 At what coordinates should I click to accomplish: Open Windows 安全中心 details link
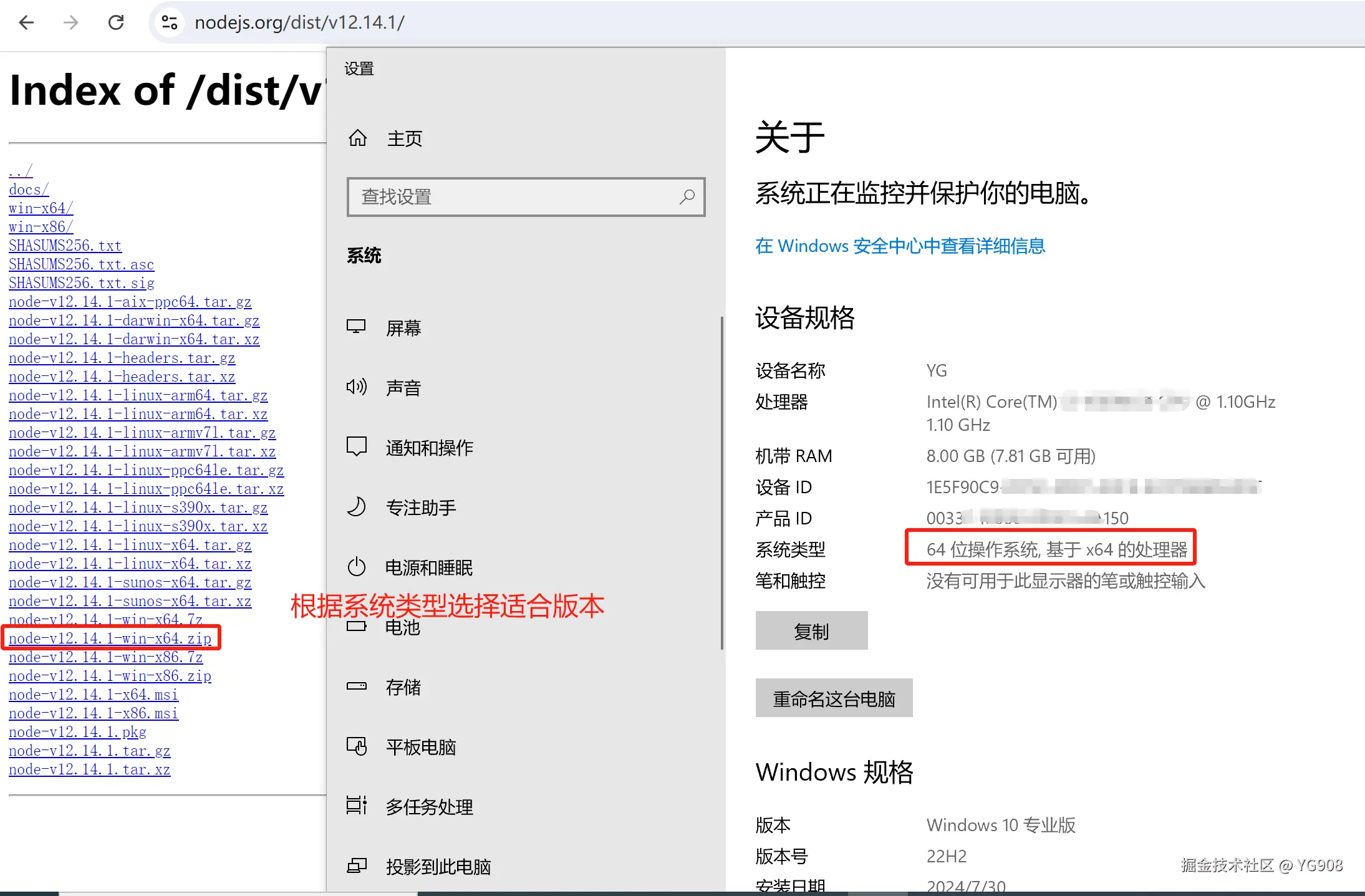coord(900,246)
